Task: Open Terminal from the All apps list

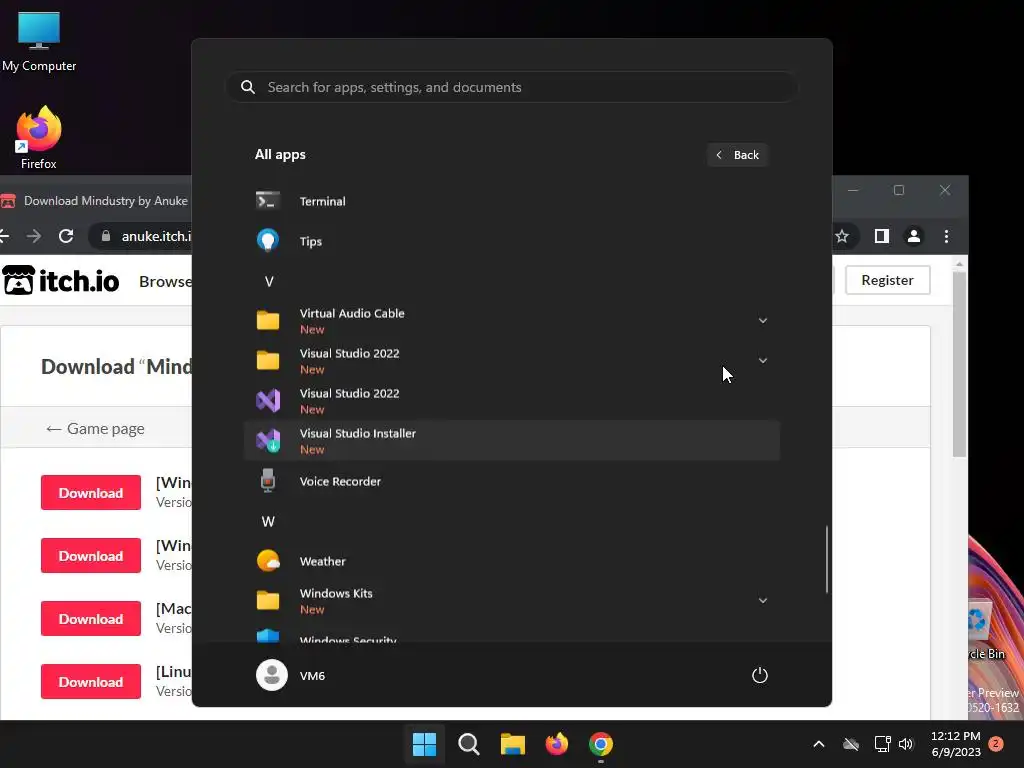Action: [x=511, y=201]
